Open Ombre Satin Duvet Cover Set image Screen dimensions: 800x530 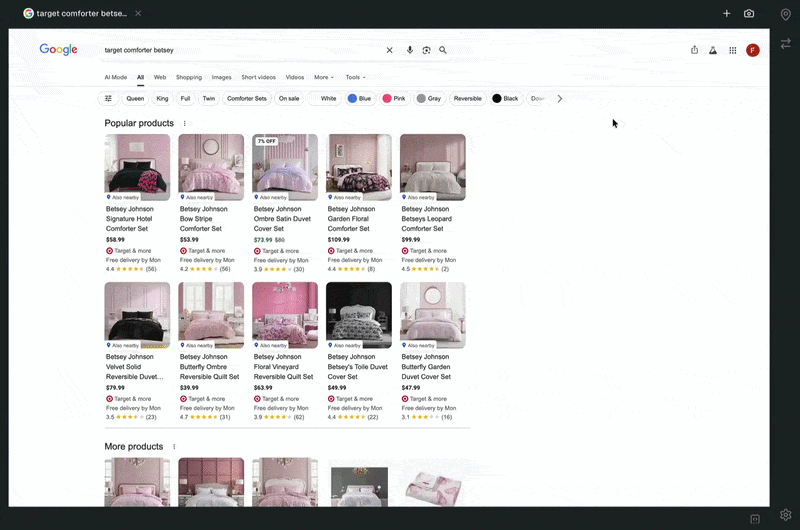point(285,167)
